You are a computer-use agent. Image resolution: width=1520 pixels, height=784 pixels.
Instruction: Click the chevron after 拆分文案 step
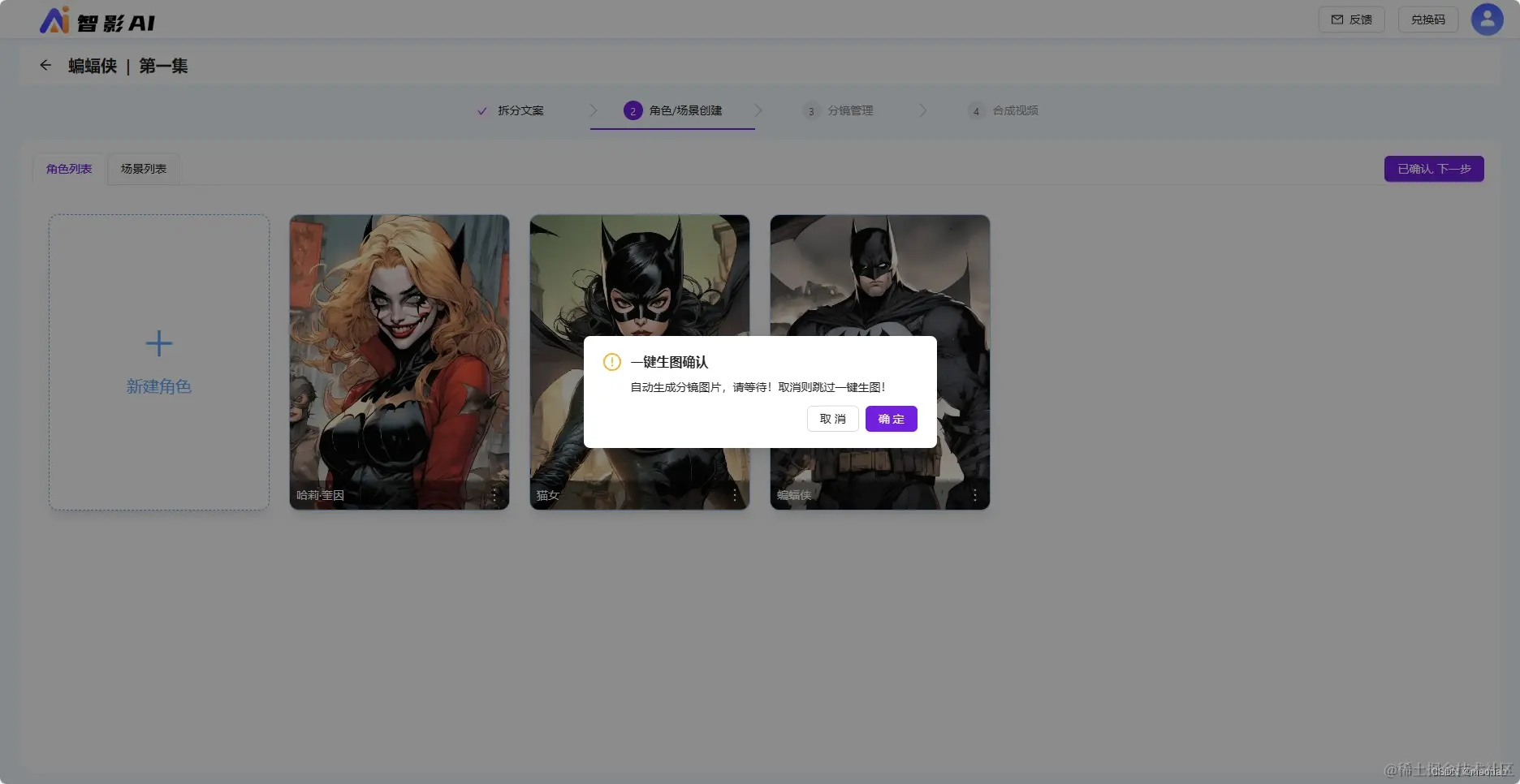pyautogui.click(x=593, y=110)
